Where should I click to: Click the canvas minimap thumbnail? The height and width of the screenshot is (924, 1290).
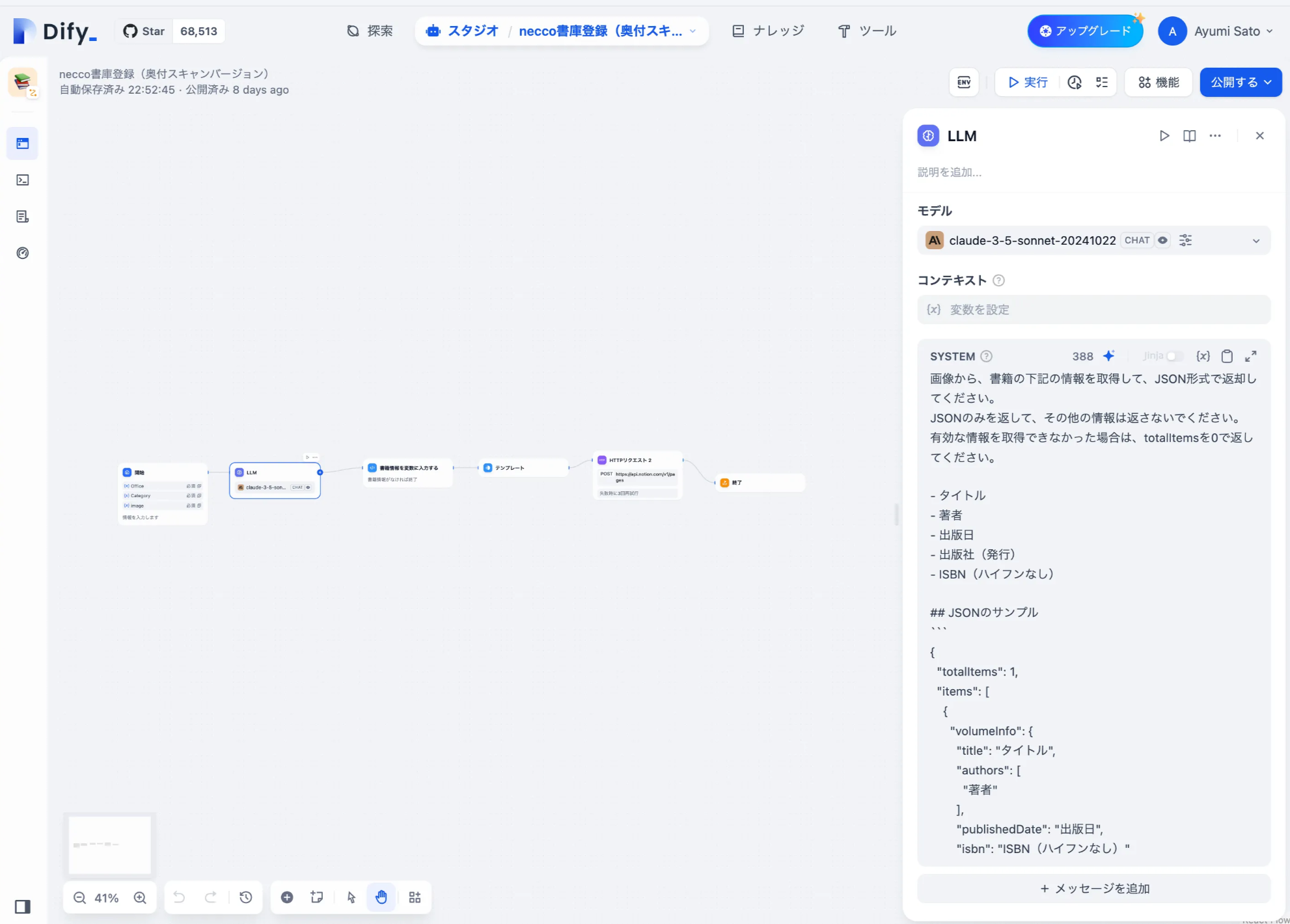[109, 845]
